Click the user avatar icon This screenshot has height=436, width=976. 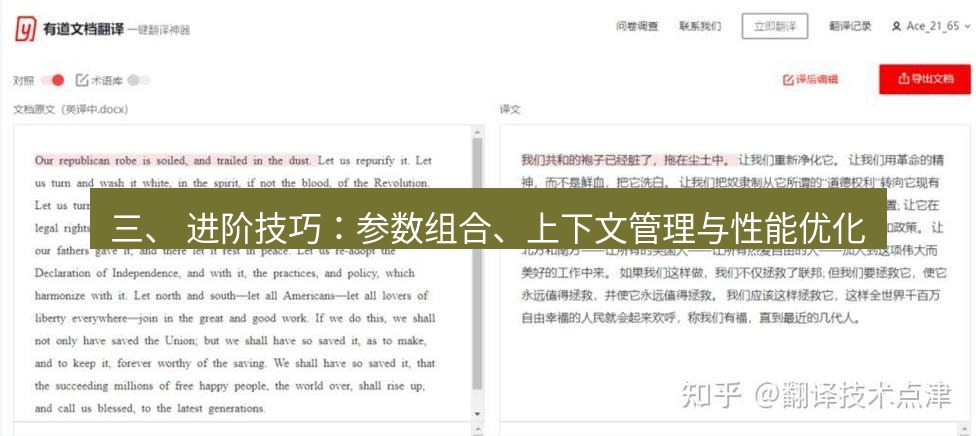(896, 27)
